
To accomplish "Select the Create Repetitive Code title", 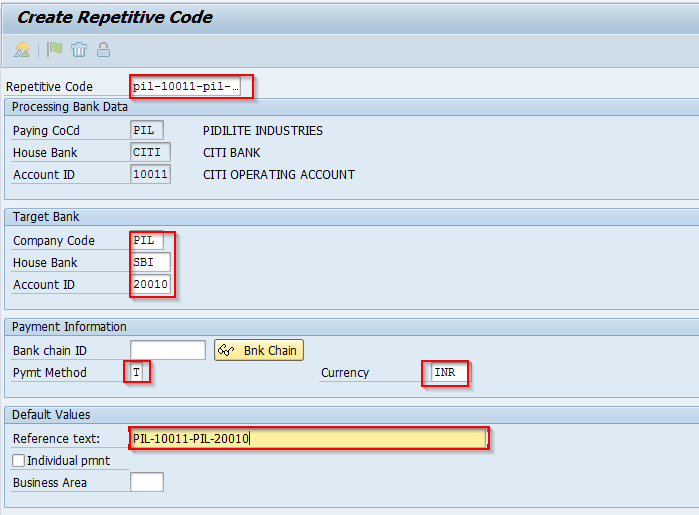I will [115, 17].
